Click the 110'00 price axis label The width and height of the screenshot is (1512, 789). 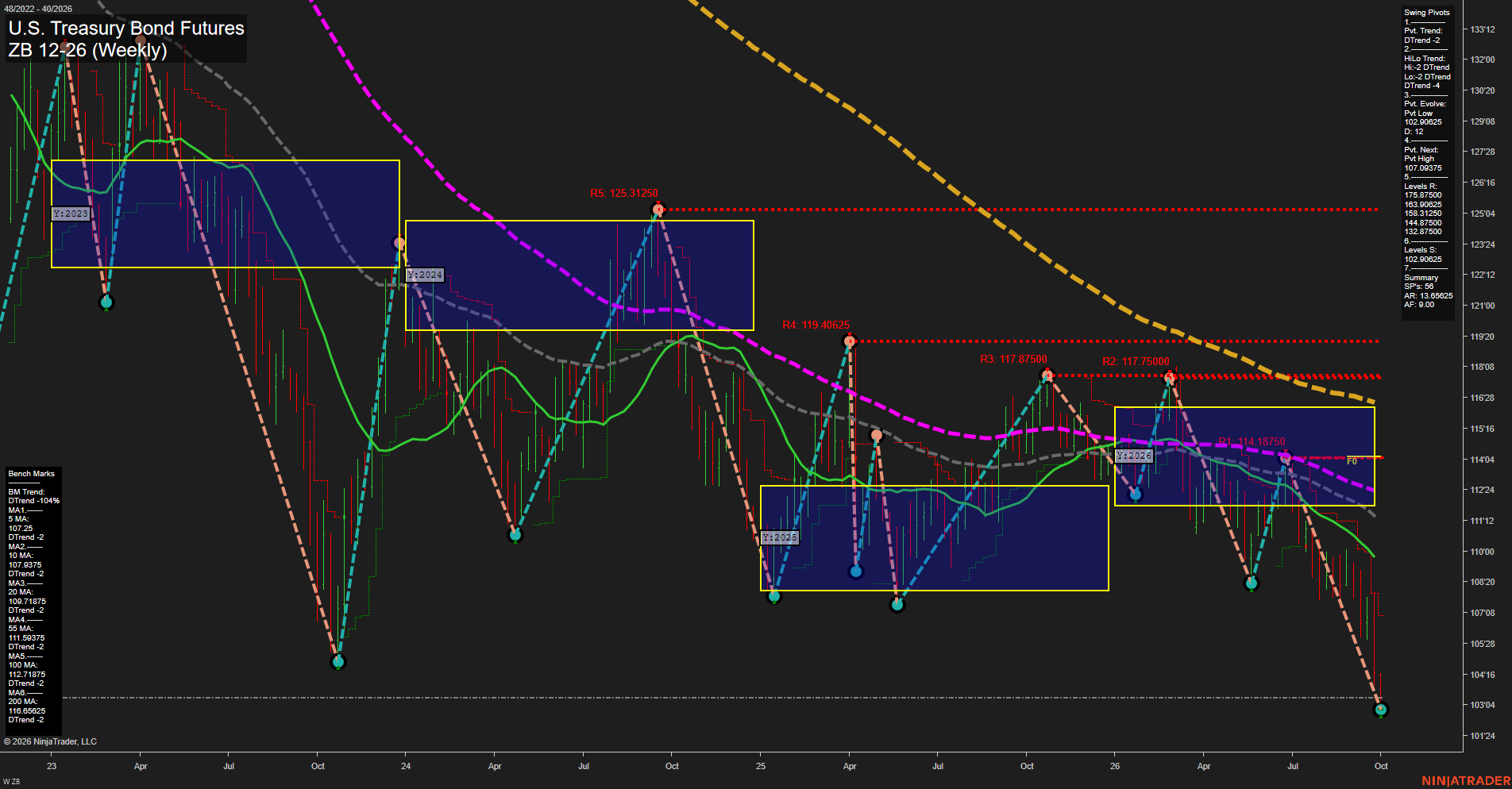[1483, 552]
